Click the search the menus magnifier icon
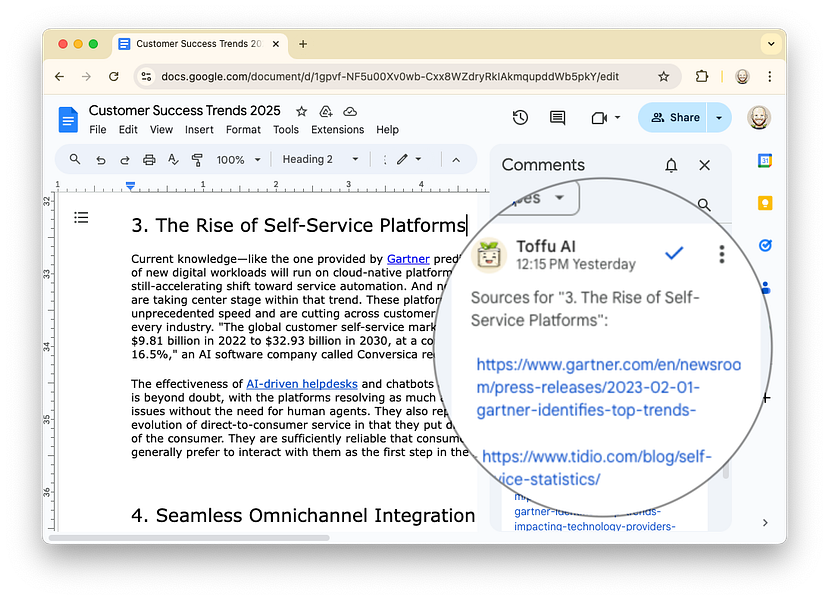 pos(75,159)
